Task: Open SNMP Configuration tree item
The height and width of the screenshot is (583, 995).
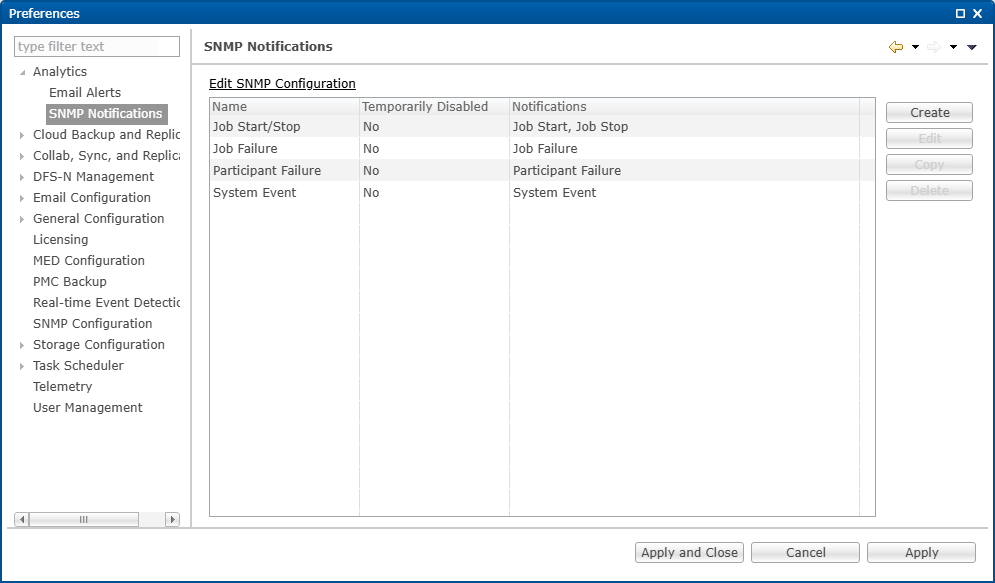Action: (93, 324)
